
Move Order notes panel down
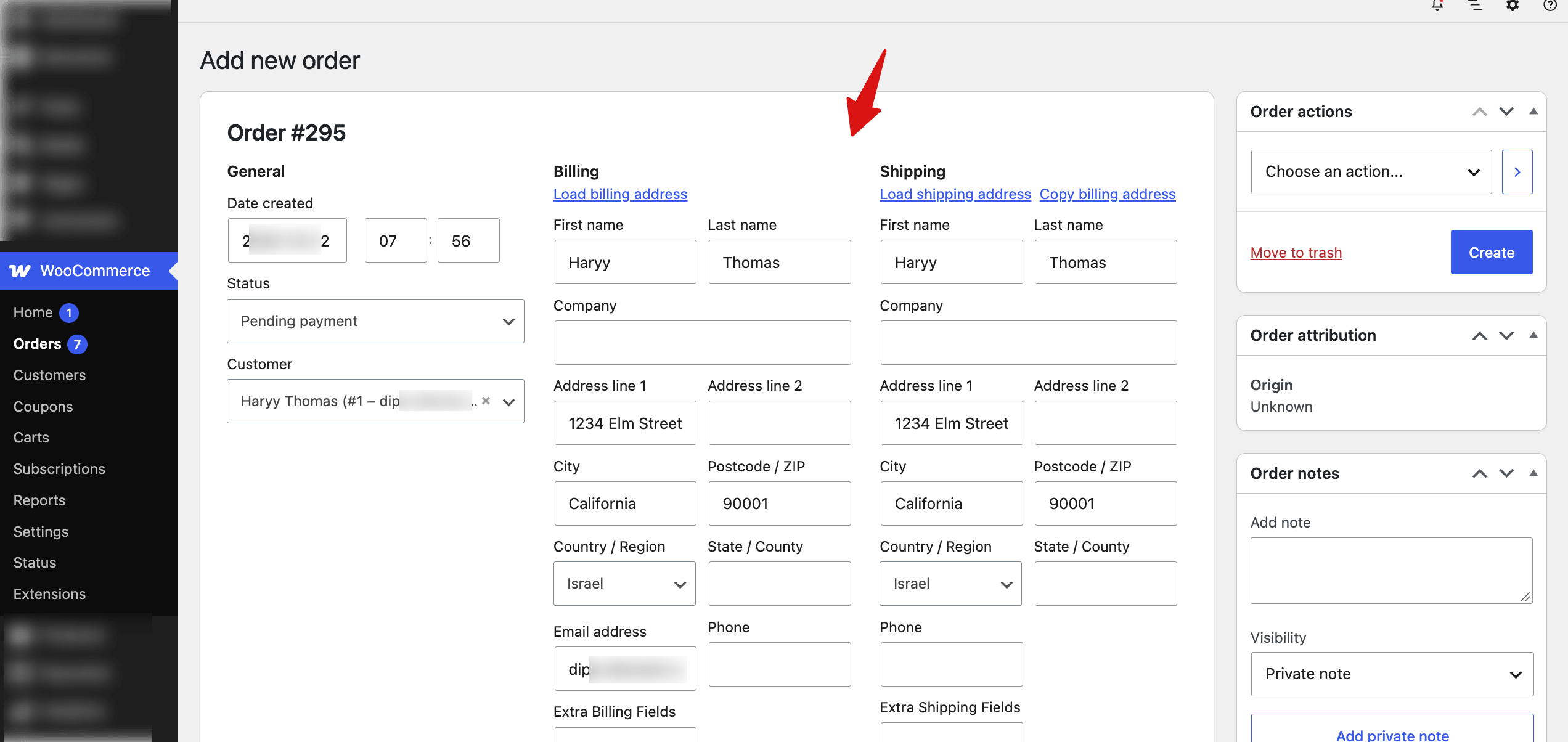[x=1506, y=473]
